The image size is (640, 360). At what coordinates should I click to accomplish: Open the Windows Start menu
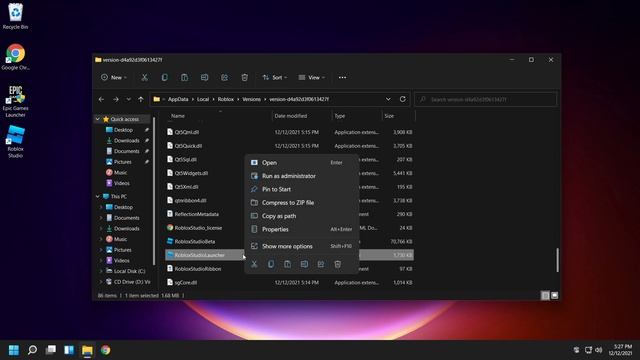tap(14, 350)
